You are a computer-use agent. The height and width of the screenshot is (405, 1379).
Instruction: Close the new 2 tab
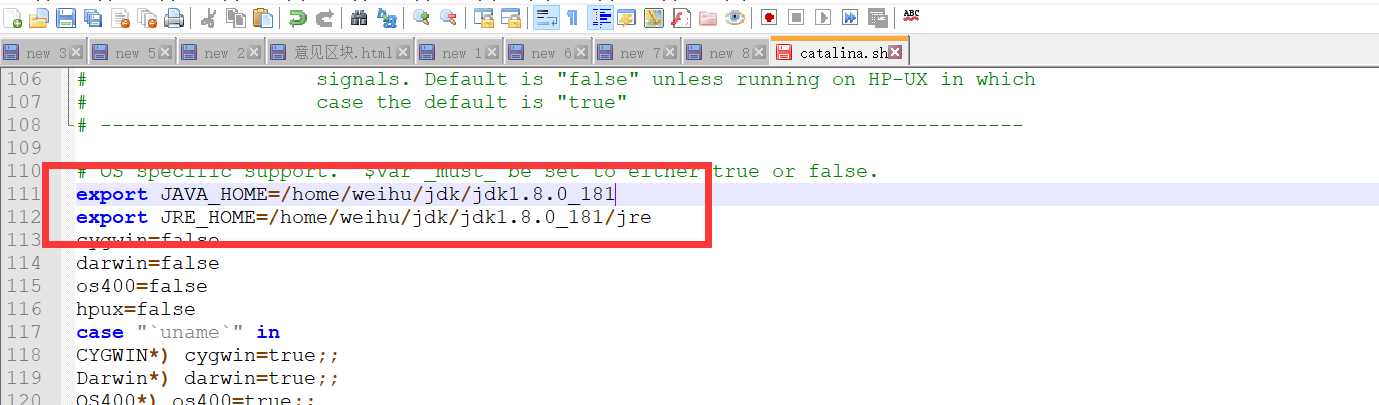pos(254,53)
